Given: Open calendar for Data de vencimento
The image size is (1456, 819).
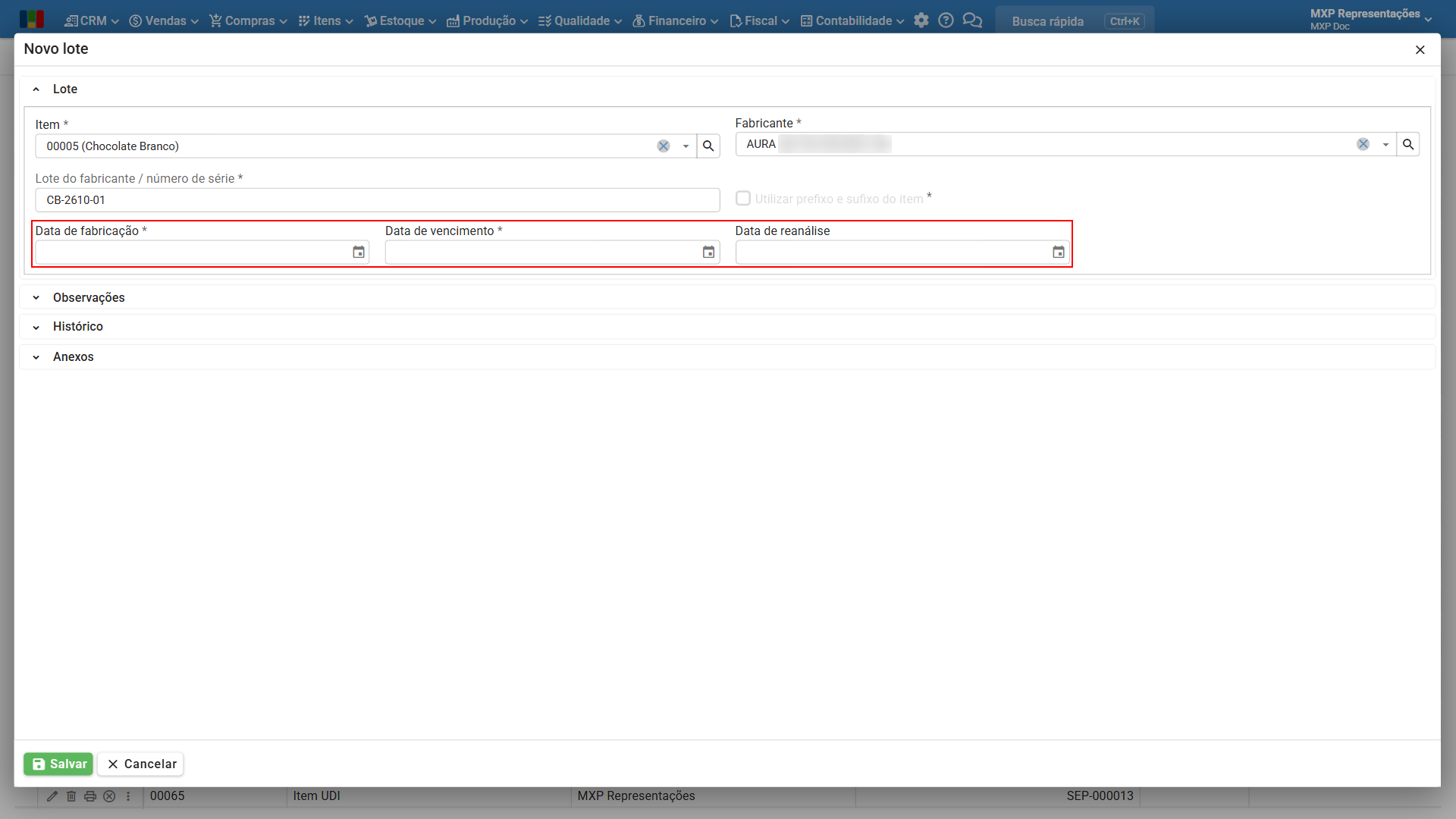Looking at the screenshot, I should (x=708, y=253).
